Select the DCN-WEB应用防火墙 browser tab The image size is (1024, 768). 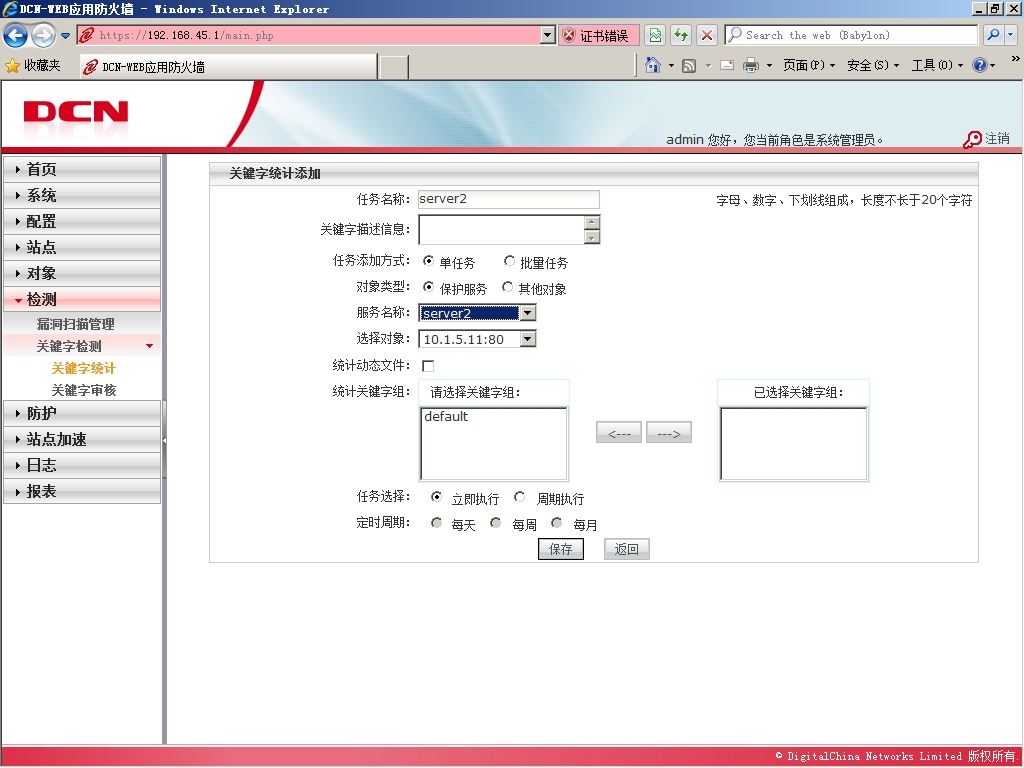229,67
